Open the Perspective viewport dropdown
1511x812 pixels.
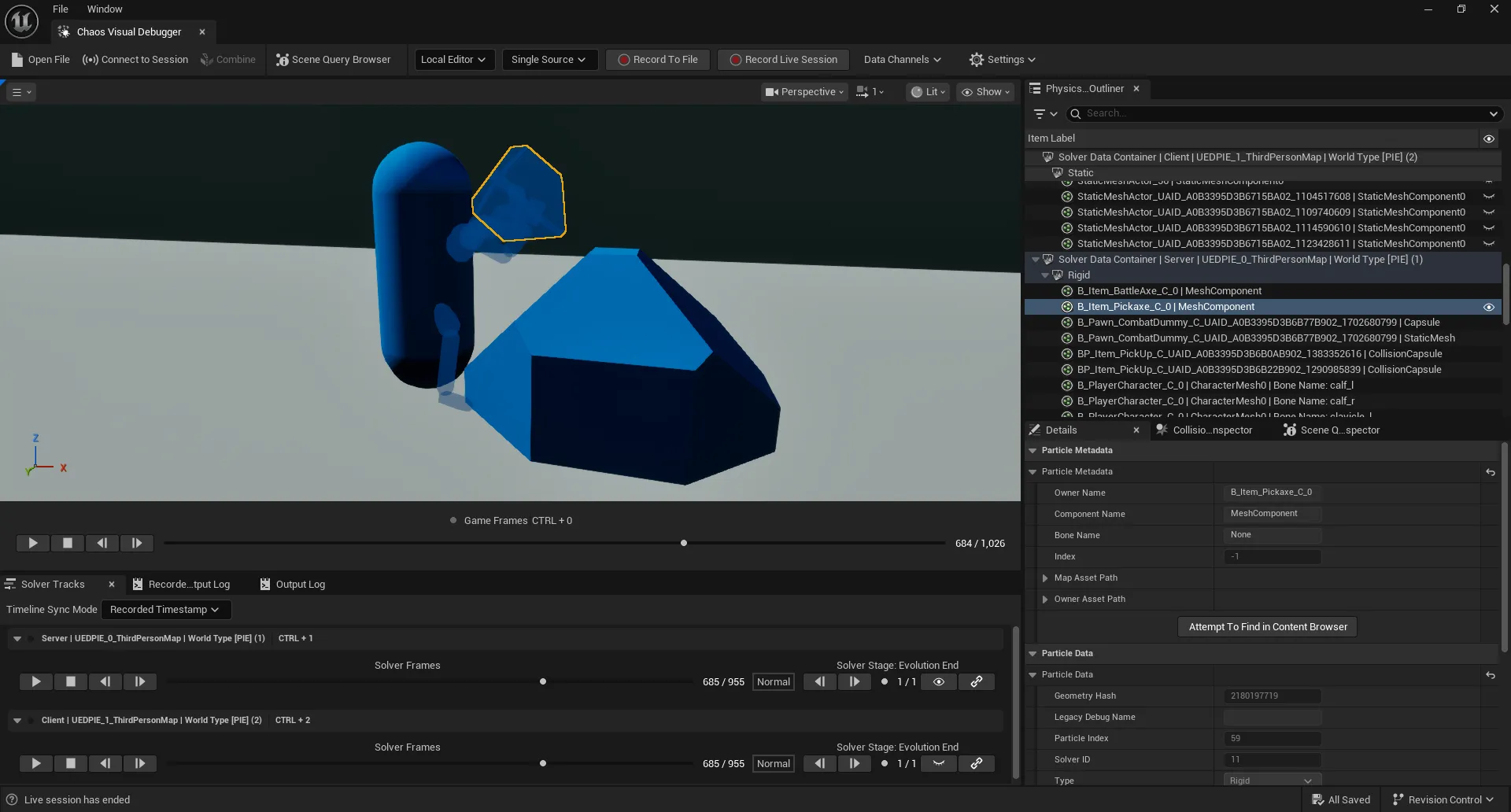coord(804,91)
